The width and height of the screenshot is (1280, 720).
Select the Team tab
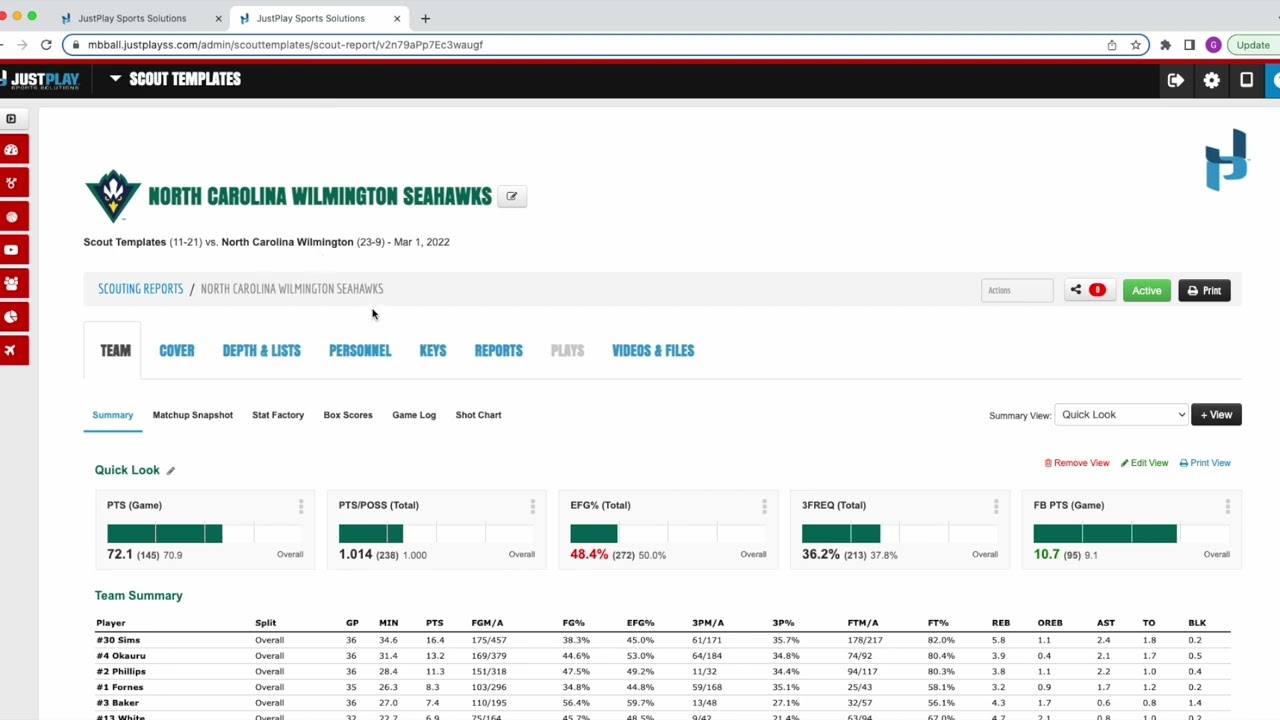(x=115, y=351)
